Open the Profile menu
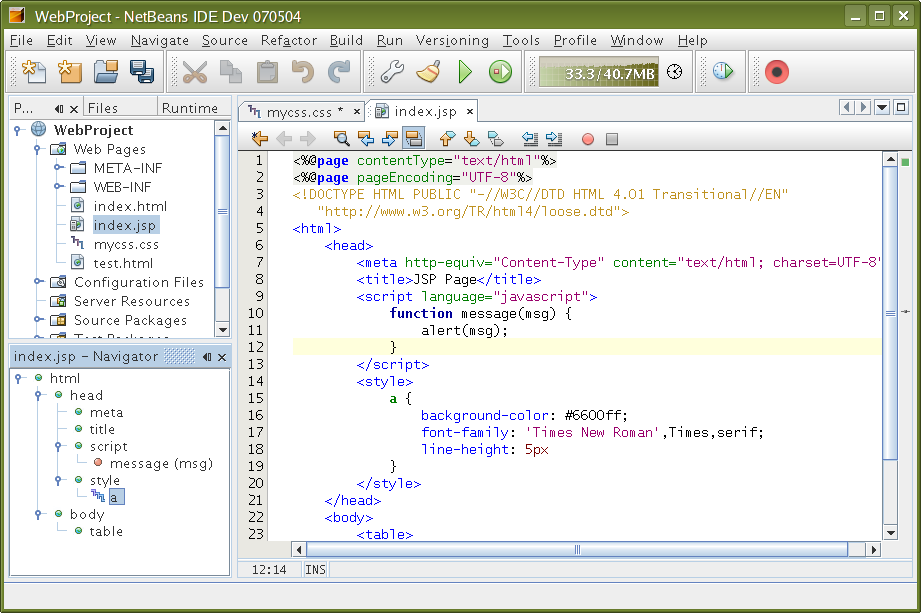The width and height of the screenshot is (921, 613). click(575, 40)
